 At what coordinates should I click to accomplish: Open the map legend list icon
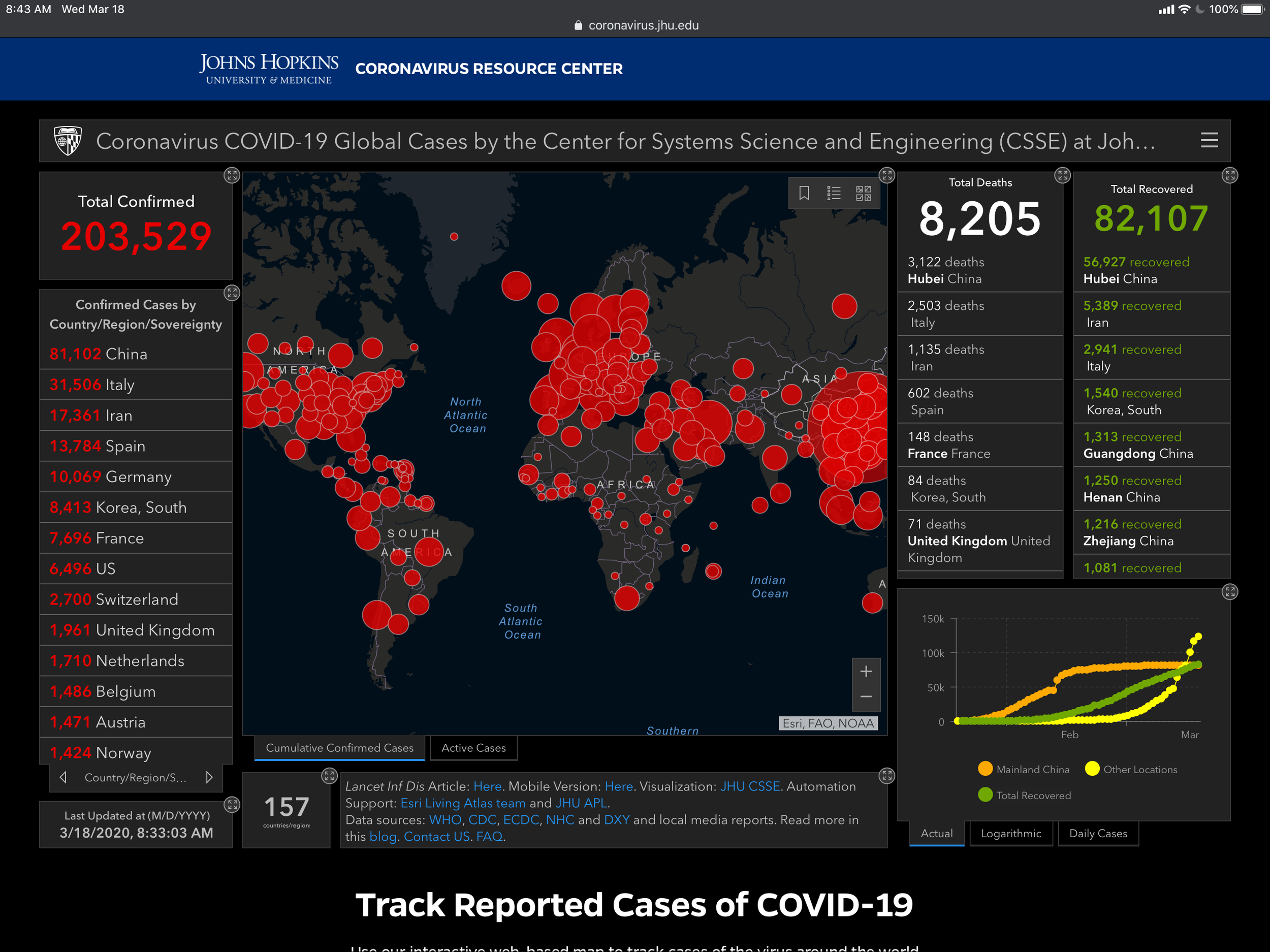point(834,193)
